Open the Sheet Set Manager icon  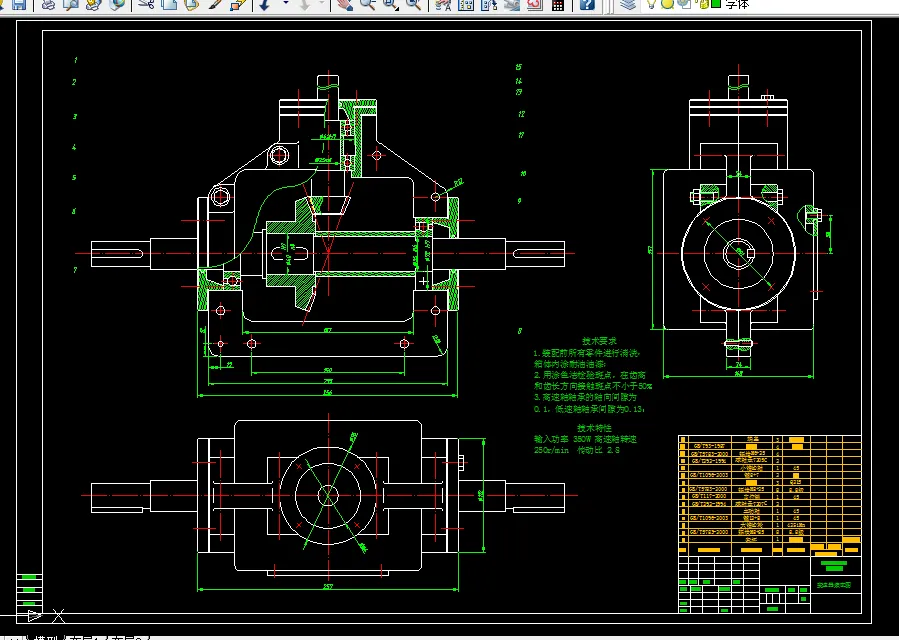[x=511, y=5]
